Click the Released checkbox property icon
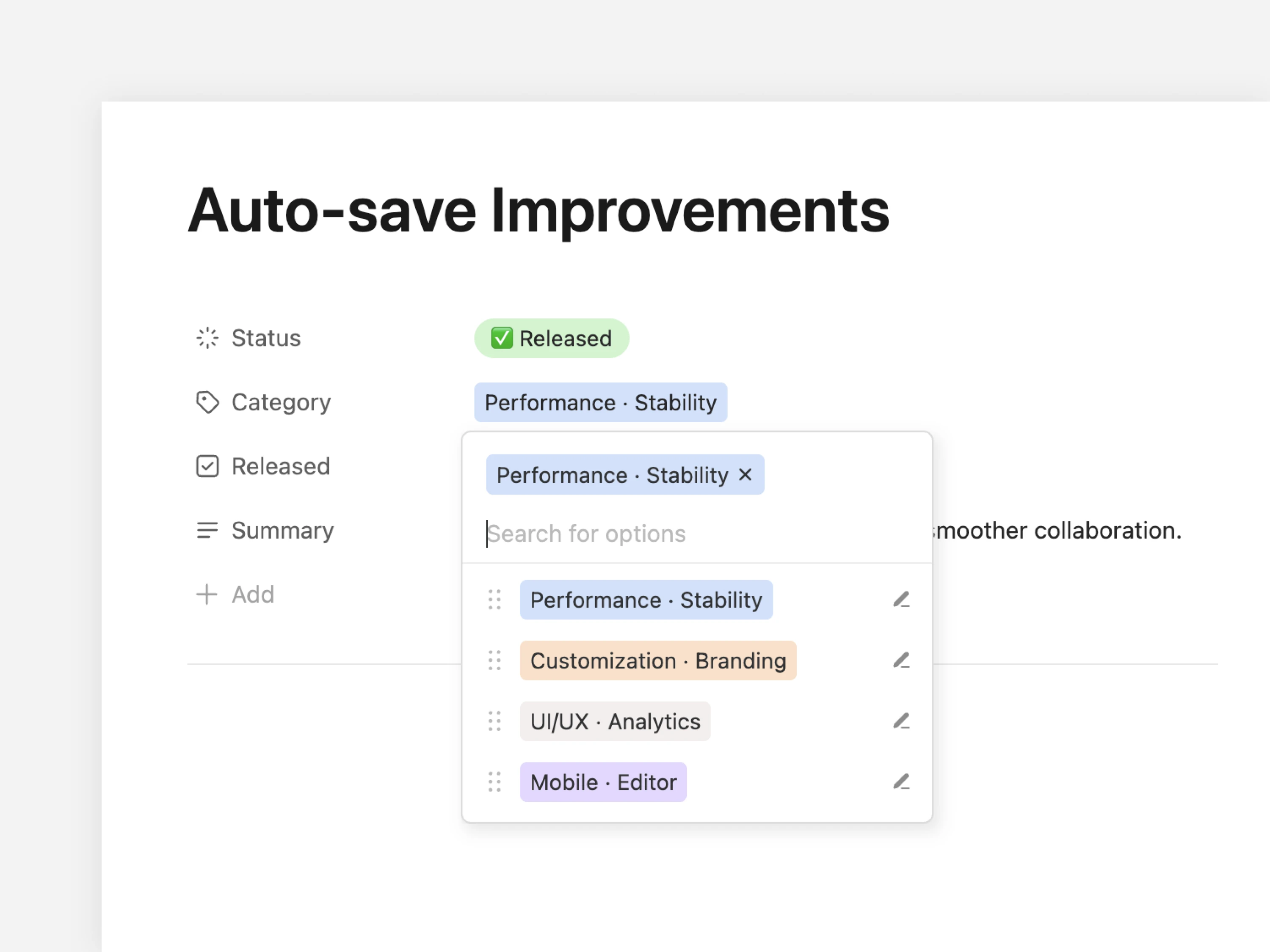 pos(207,466)
